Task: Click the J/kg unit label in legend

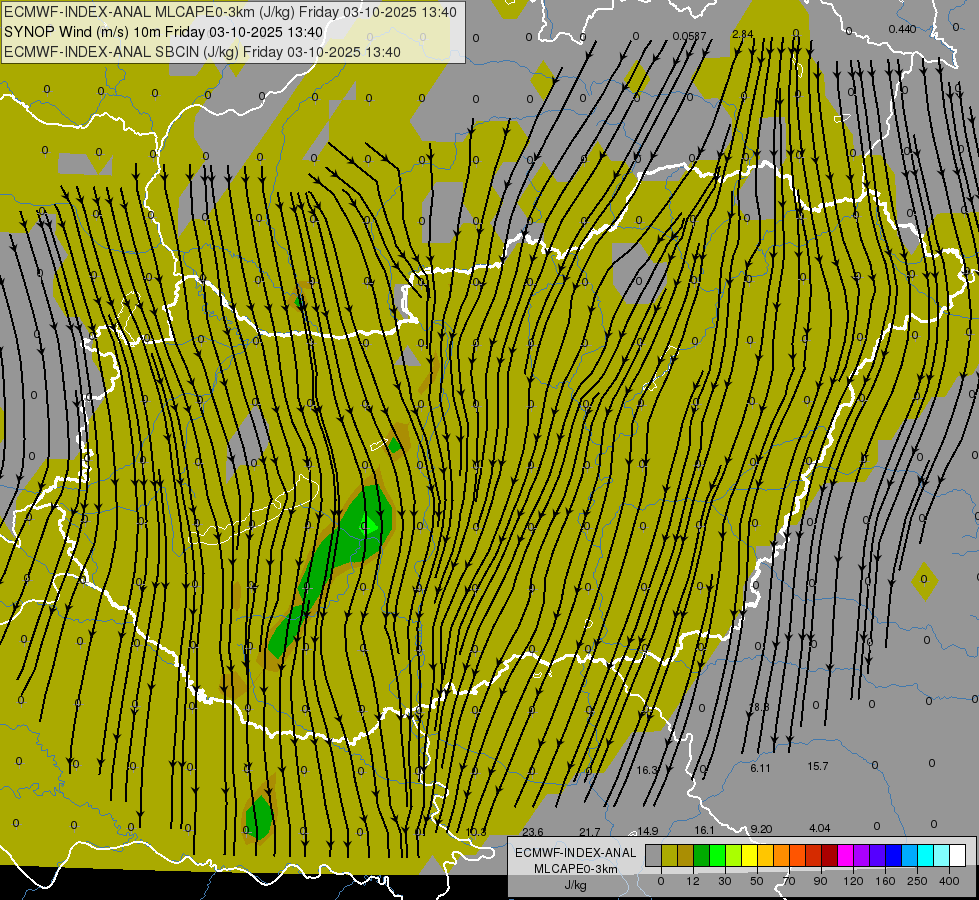Action: [575, 885]
